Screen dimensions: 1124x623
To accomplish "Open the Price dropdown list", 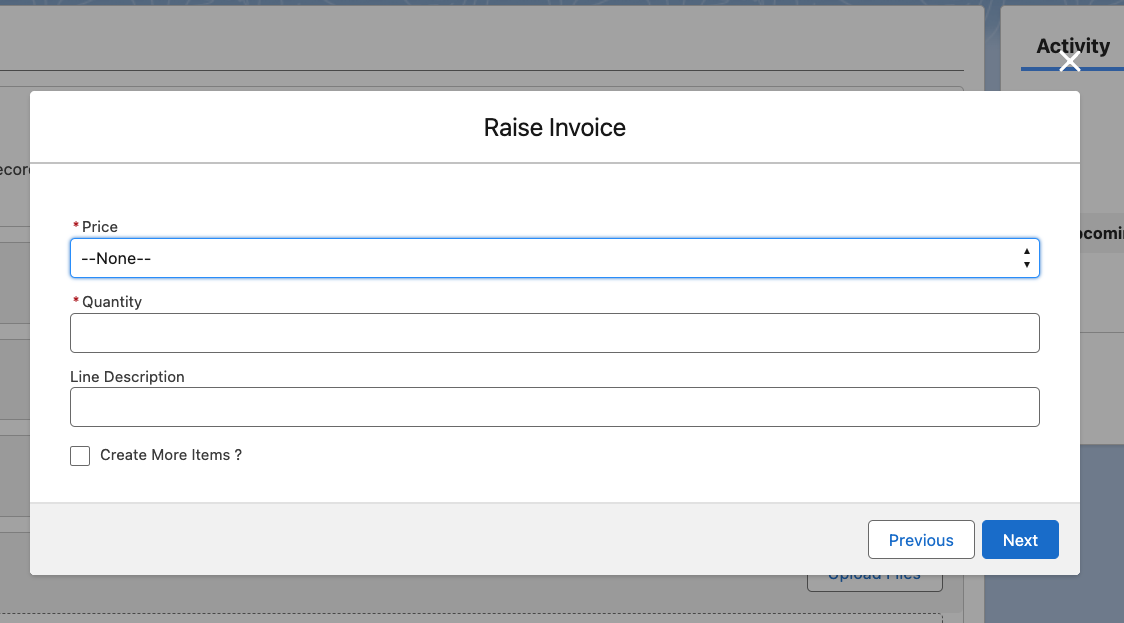I will [x=554, y=258].
